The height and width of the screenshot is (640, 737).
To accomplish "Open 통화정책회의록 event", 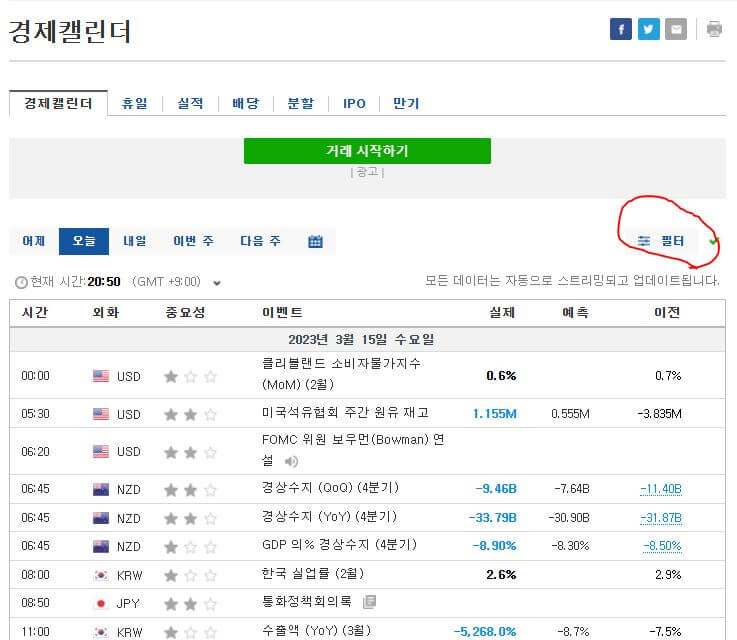I will [x=306, y=601].
